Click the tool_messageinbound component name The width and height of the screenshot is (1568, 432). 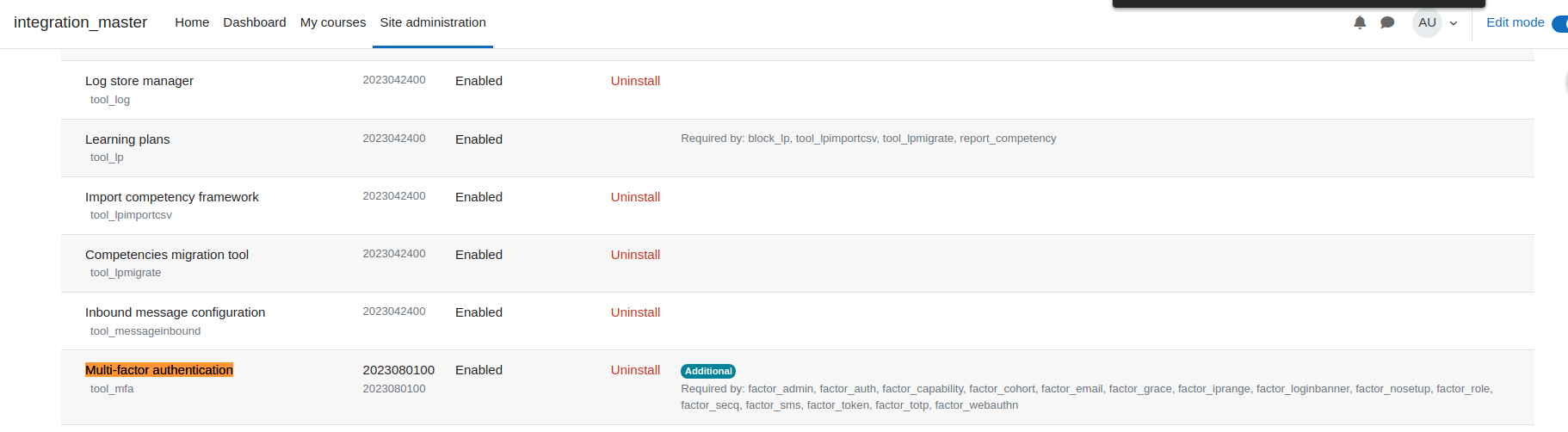click(x=145, y=331)
